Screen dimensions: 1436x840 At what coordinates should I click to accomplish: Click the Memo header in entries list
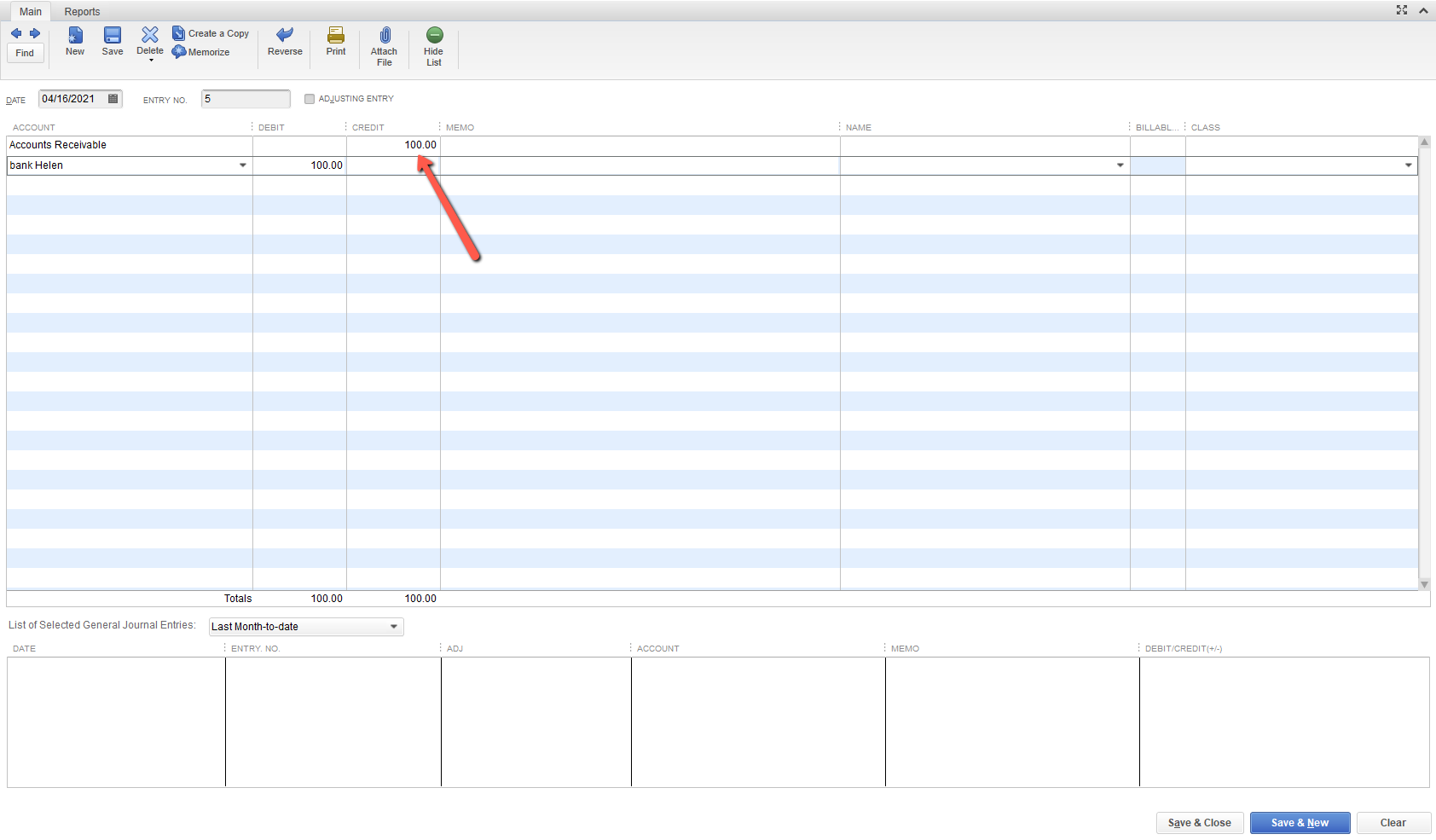point(905,649)
